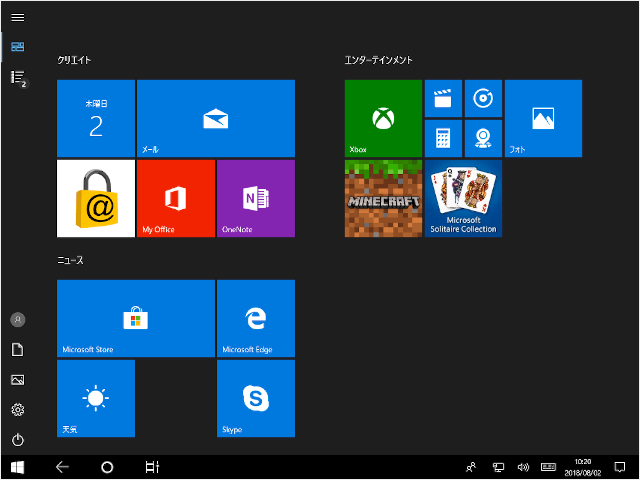This screenshot has width=640, height=480.
Task: Switch to the all apps list icon
Action: click(18, 77)
